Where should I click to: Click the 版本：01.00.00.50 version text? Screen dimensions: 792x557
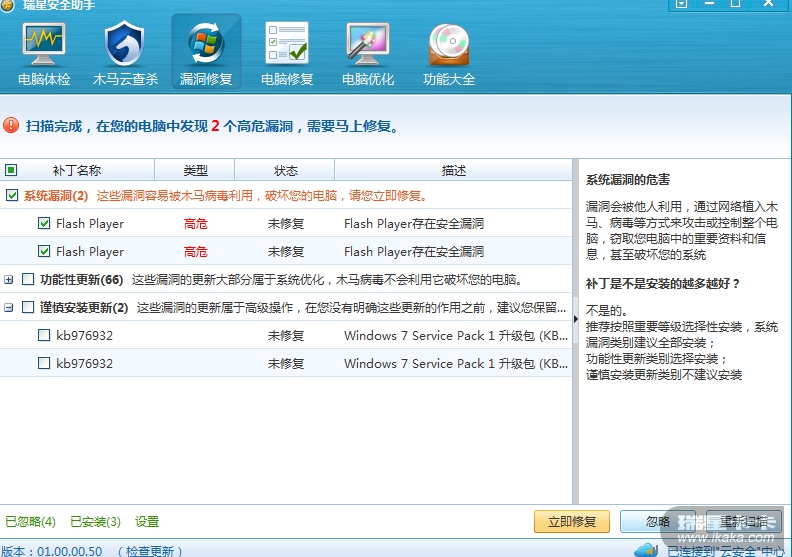52,551
